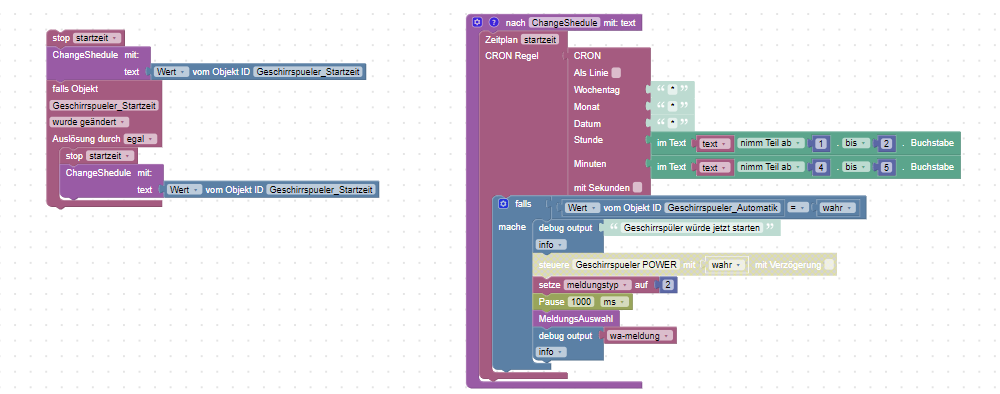This screenshot has width=1000, height=394.
Task: Open the startzeit dropdown in the top stop block
Action: point(97,38)
